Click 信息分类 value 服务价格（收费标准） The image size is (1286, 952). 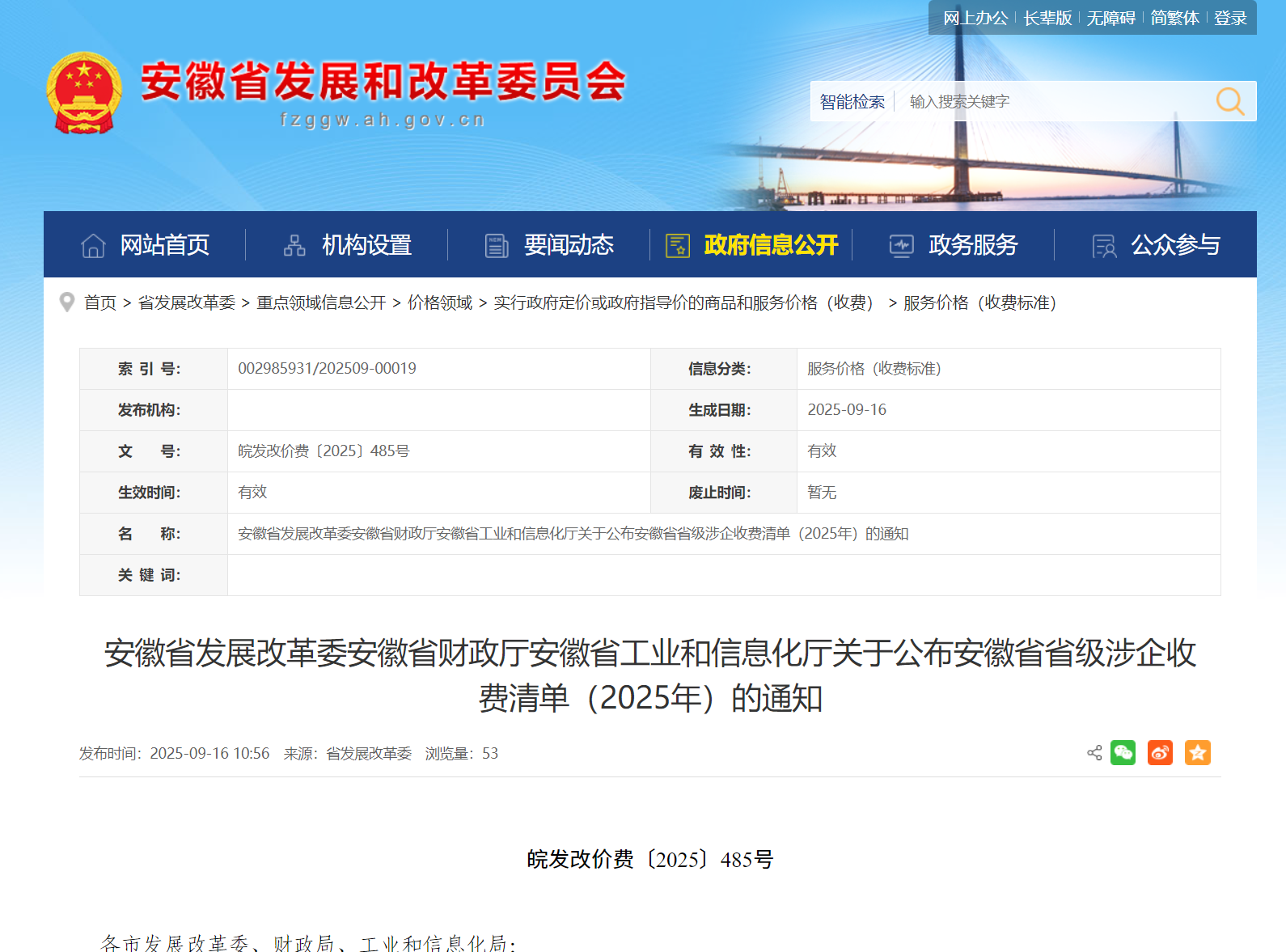pos(874,368)
